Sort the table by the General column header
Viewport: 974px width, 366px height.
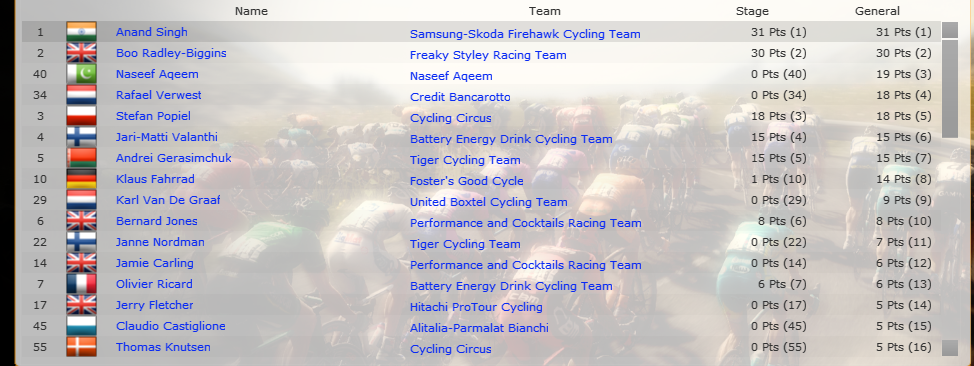pyautogui.click(x=877, y=11)
